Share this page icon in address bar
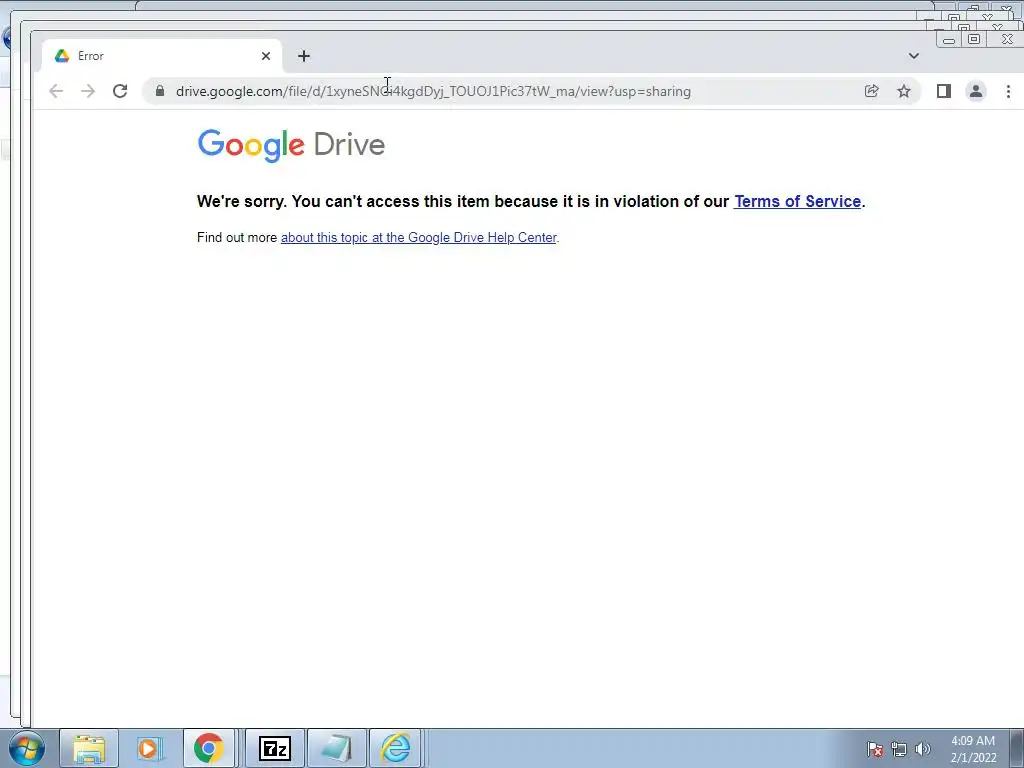 (x=871, y=91)
